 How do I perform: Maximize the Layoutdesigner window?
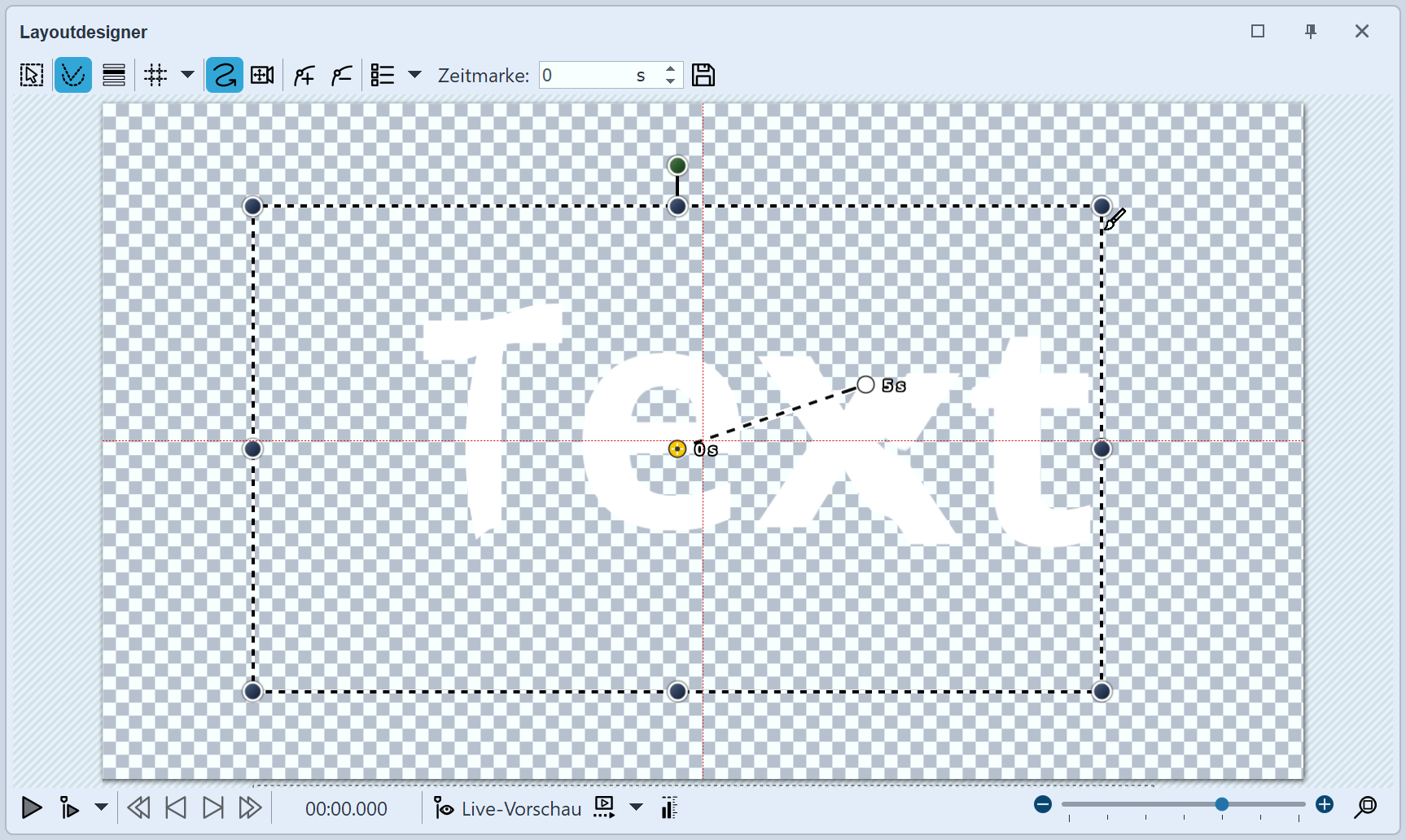pyautogui.click(x=1258, y=31)
